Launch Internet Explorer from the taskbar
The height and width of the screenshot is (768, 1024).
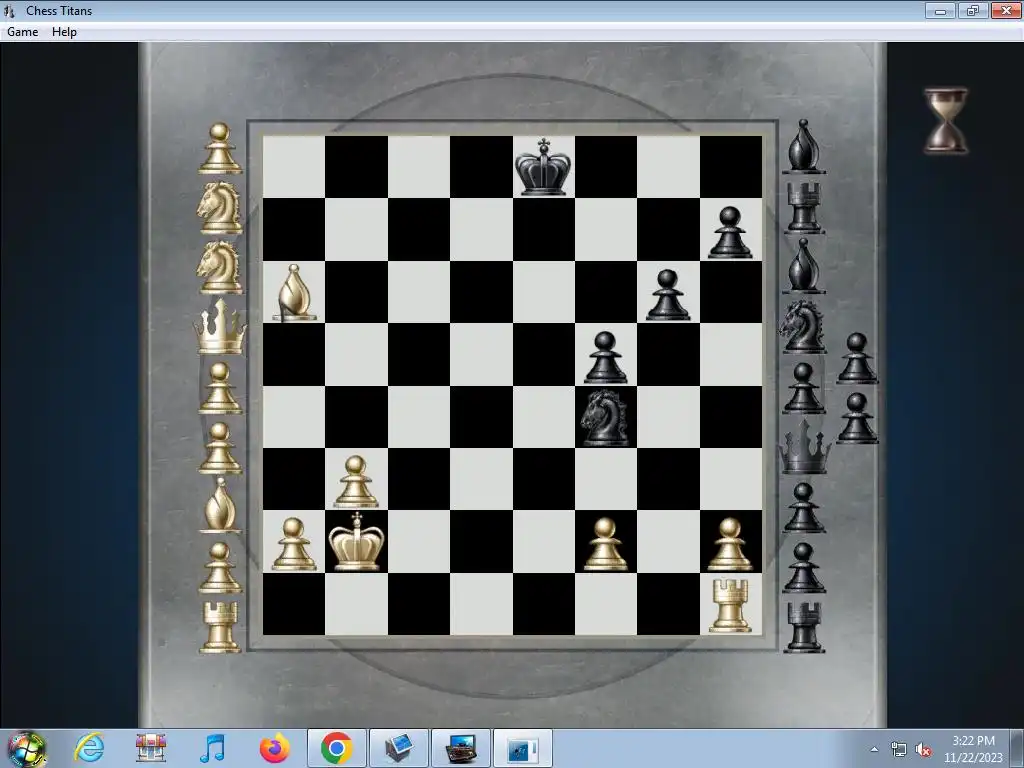tap(89, 748)
